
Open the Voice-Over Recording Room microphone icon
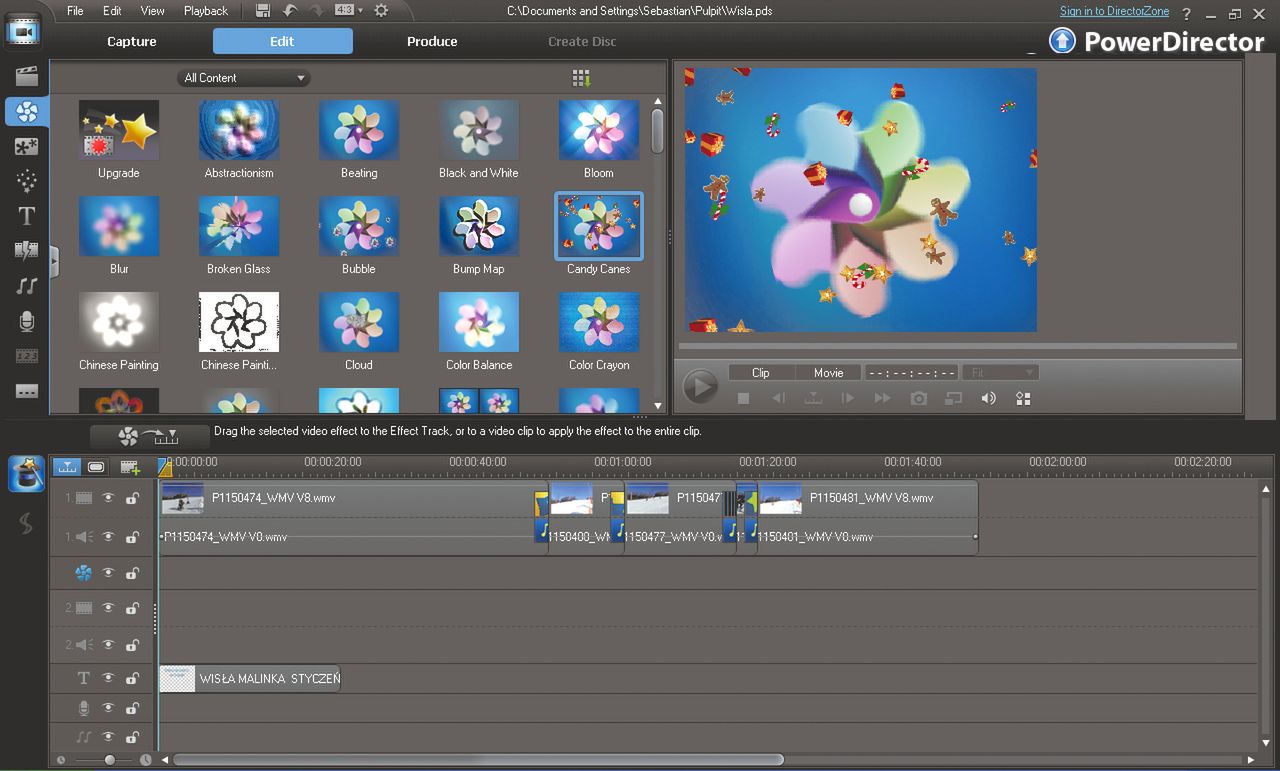coord(26,321)
